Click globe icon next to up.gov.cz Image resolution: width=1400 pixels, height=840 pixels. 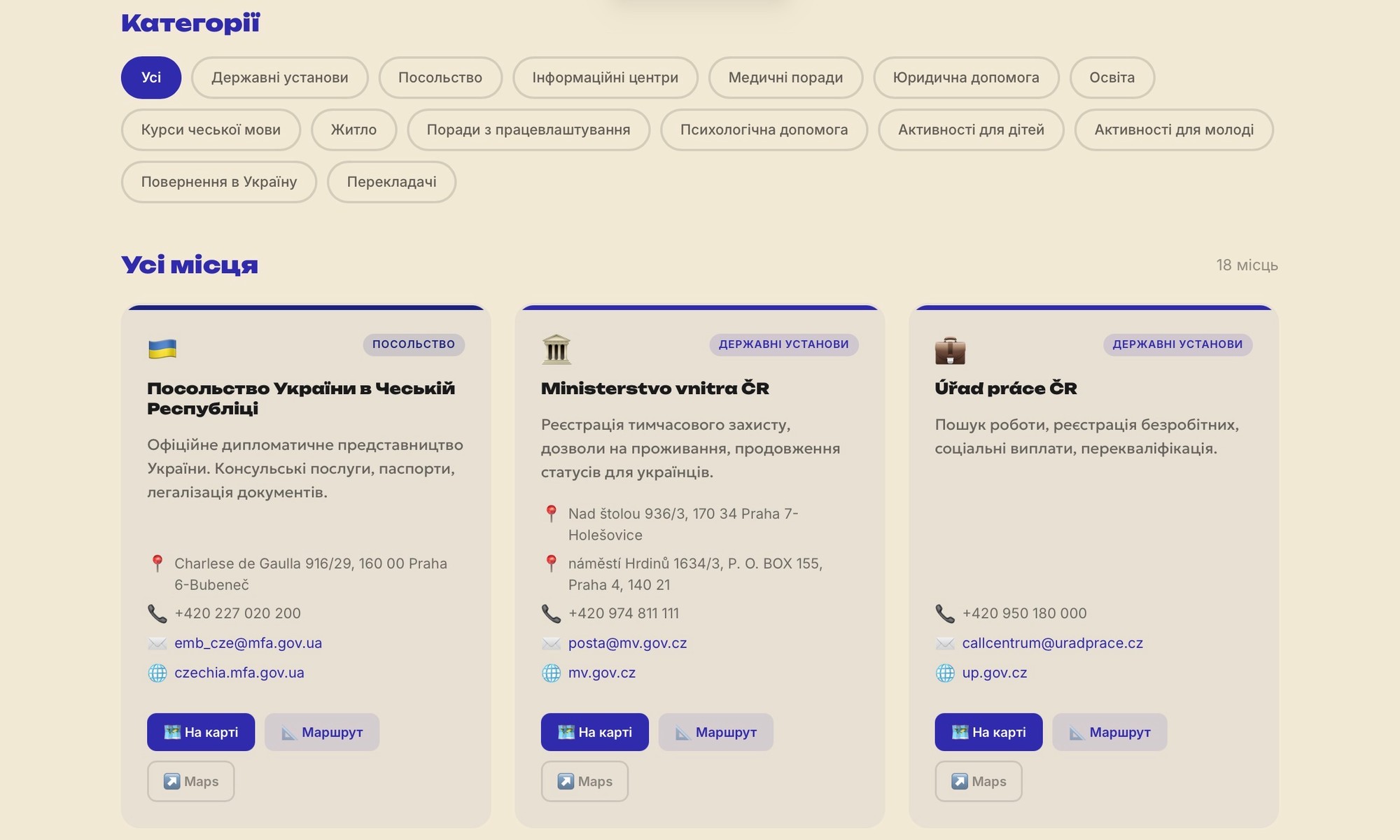click(x=945, y=673)
